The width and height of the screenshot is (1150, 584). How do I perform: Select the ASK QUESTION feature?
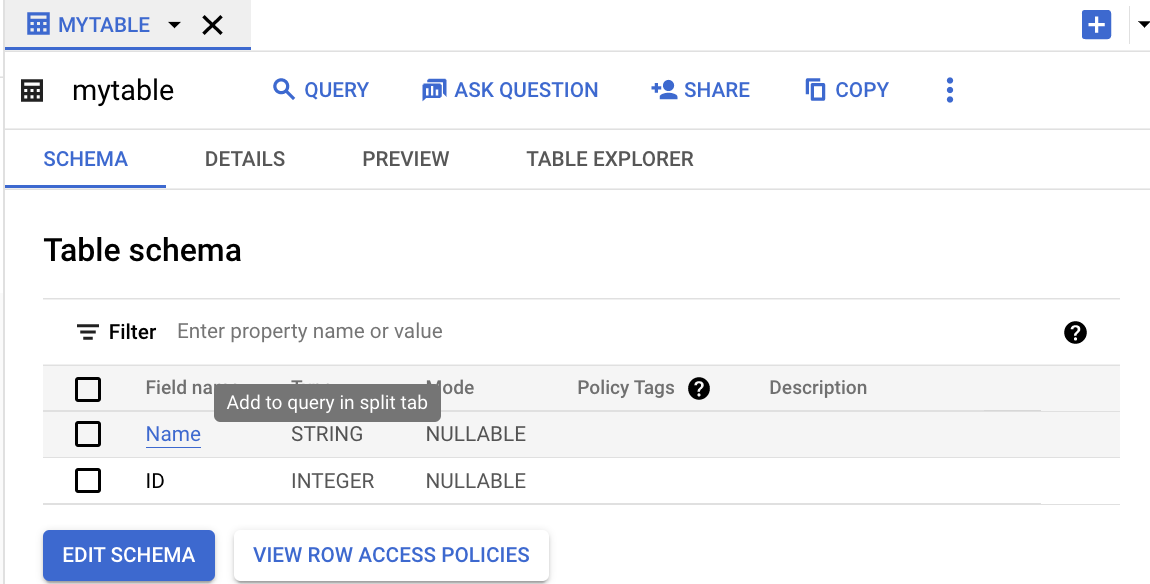509,90
